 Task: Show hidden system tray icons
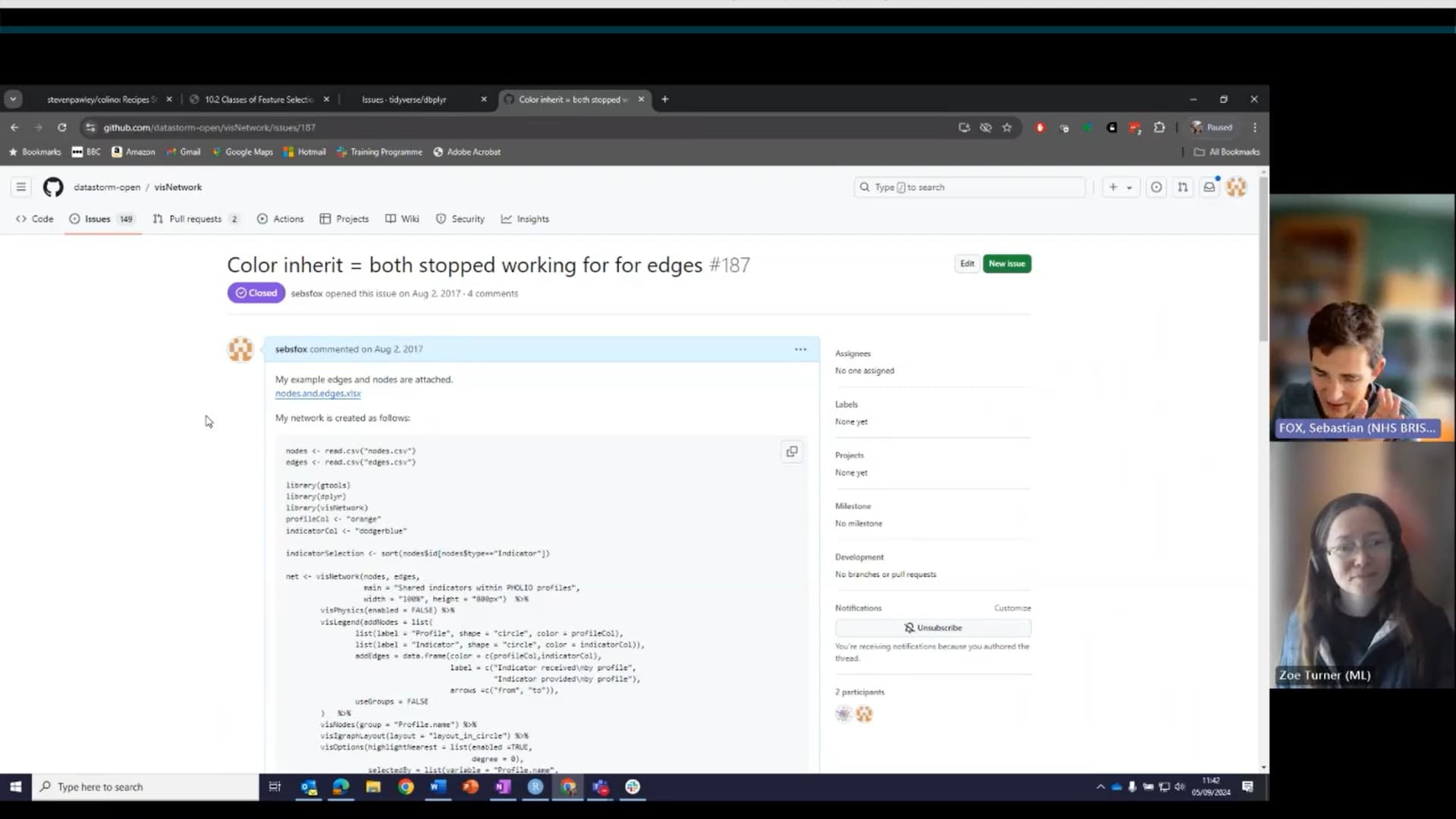(1100, 787)
